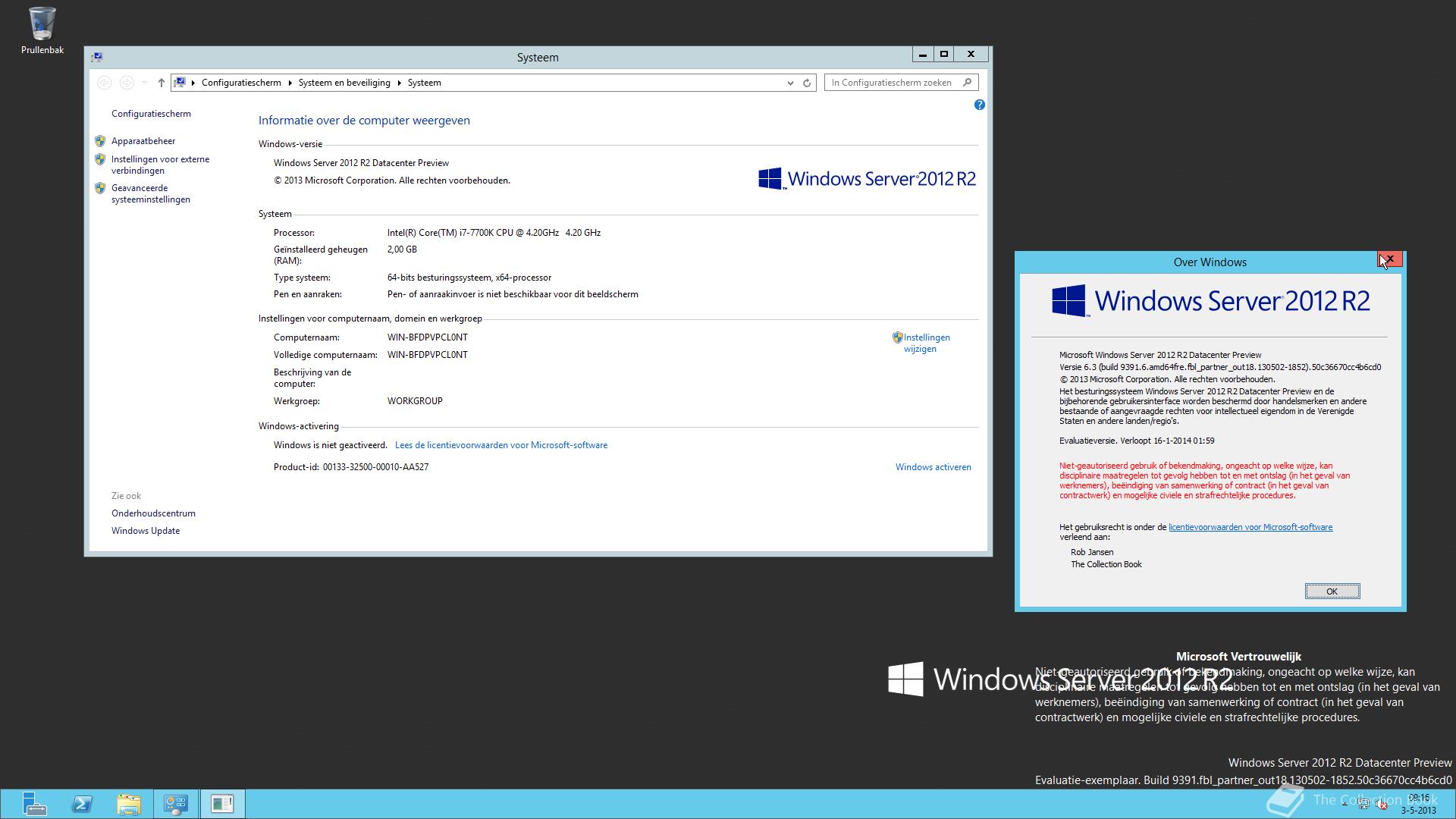Select processor text Intel Core i7-7700K

pyautogui.click(x=494, y=233)
